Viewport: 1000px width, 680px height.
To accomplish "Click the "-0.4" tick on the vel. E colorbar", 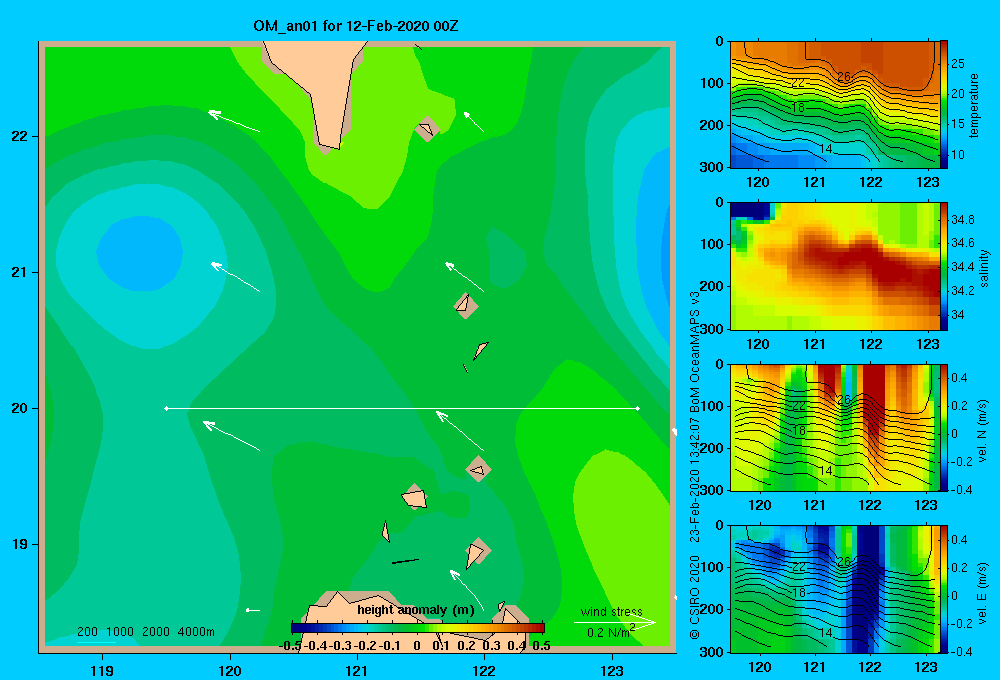I will 961,651.
